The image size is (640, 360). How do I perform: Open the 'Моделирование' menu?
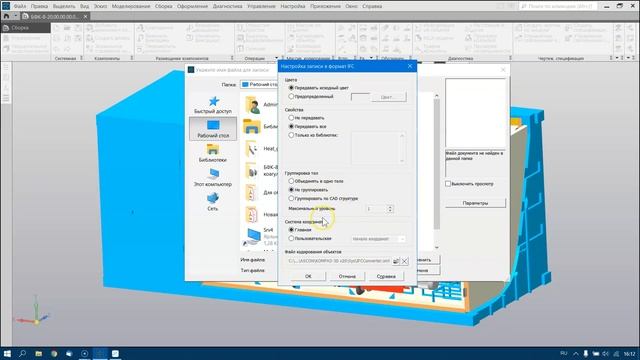pyautogui.click(x=131, y=6)
